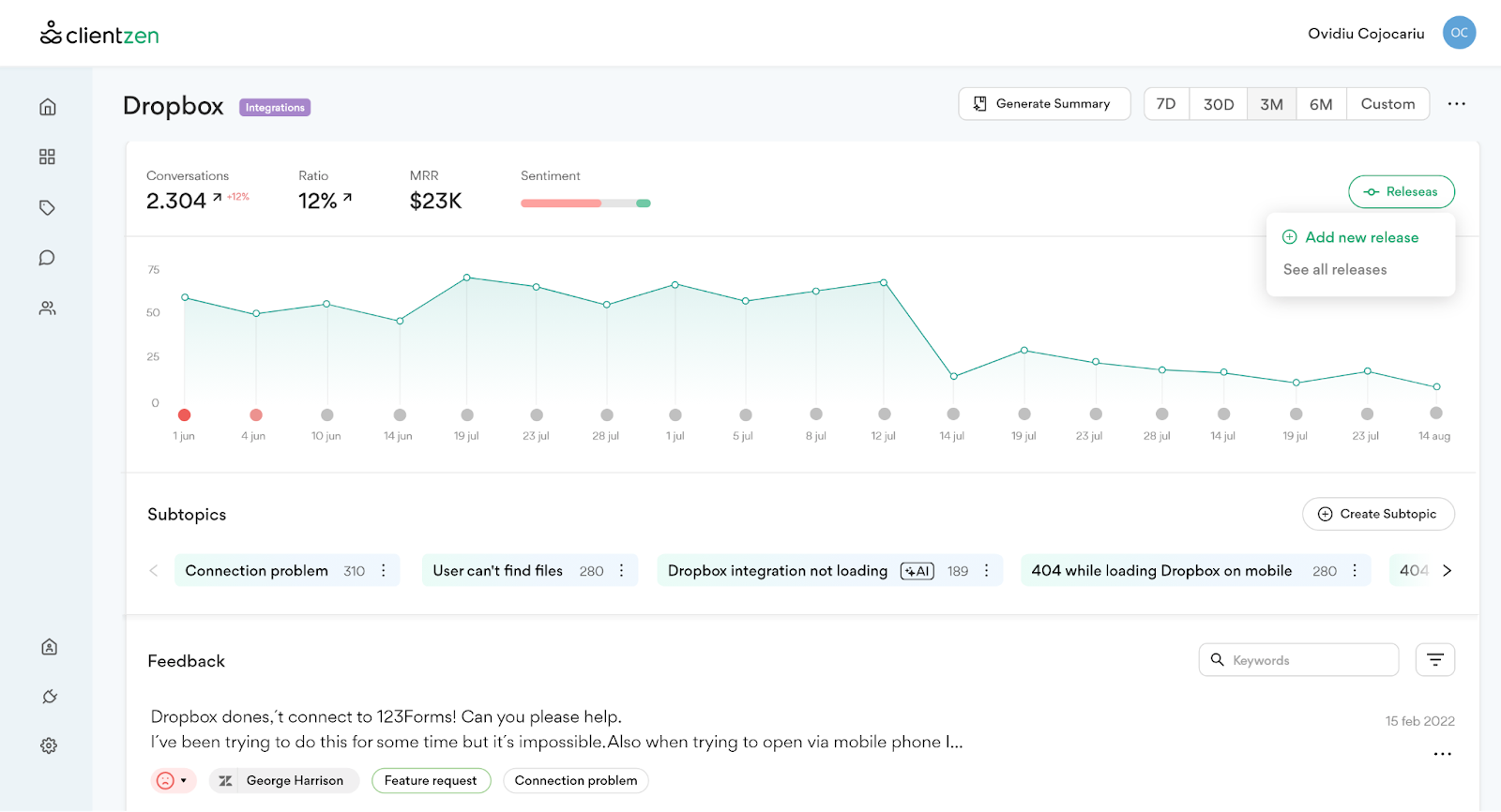1501x812 pixels.
Task: Open the settings gear icon in sidebar
Action: [49, 745]
